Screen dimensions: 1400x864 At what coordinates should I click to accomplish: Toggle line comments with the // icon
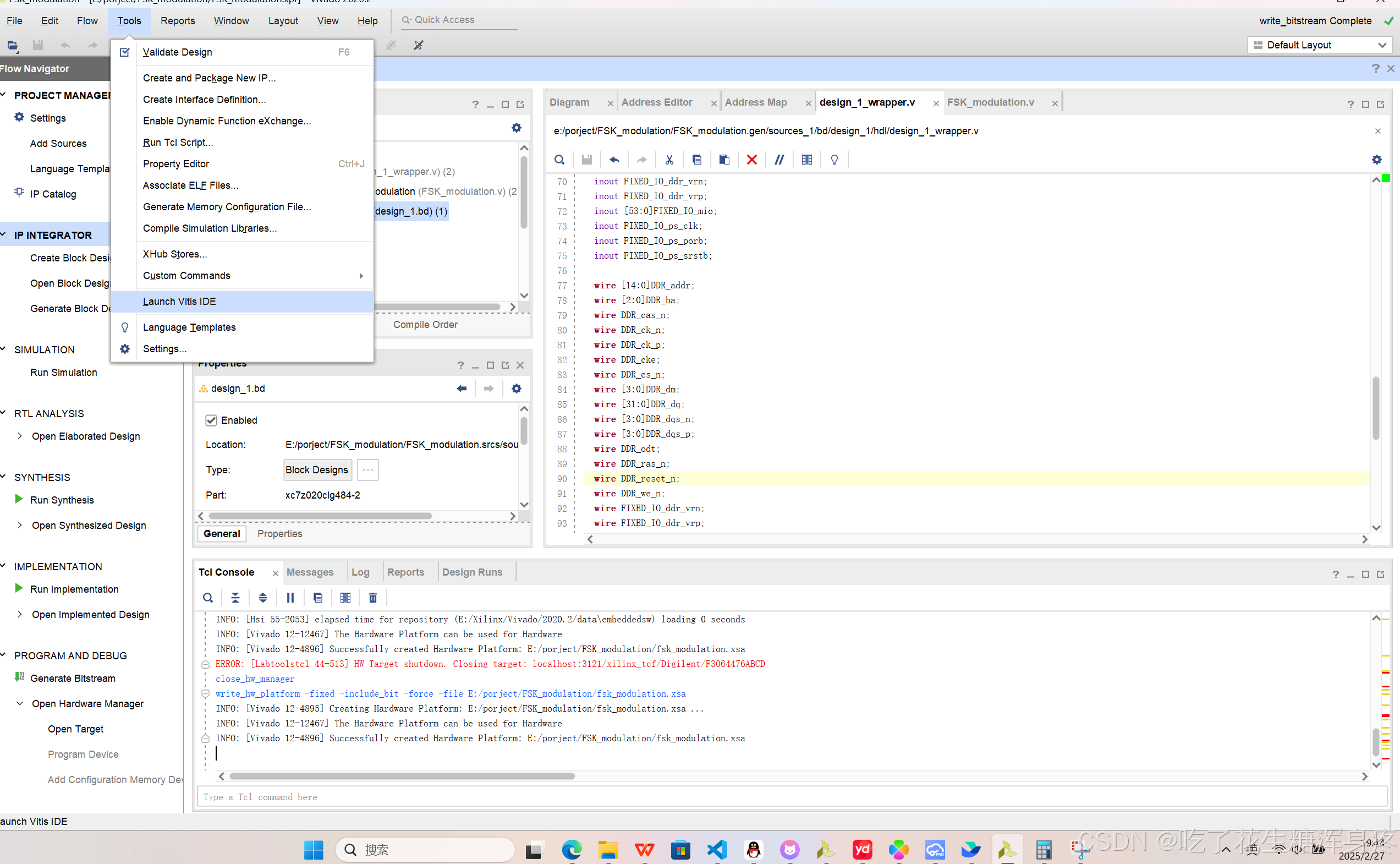point(779,160)
